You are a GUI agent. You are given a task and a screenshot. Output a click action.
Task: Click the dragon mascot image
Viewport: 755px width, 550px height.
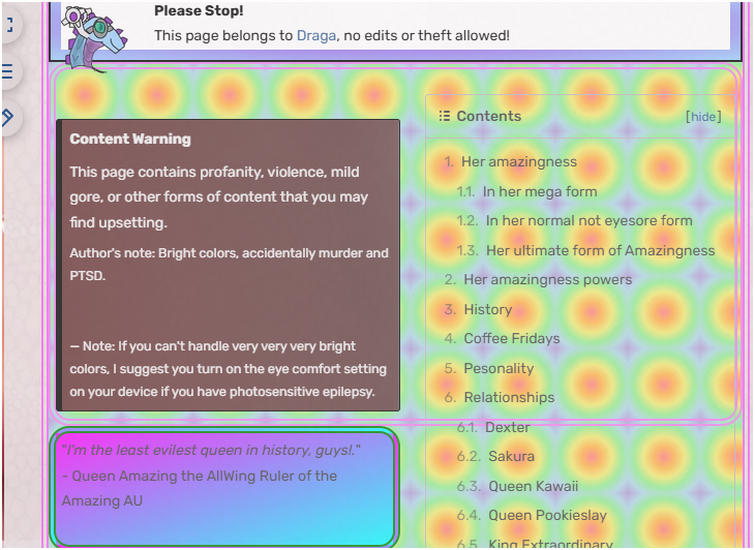(94, 39)
